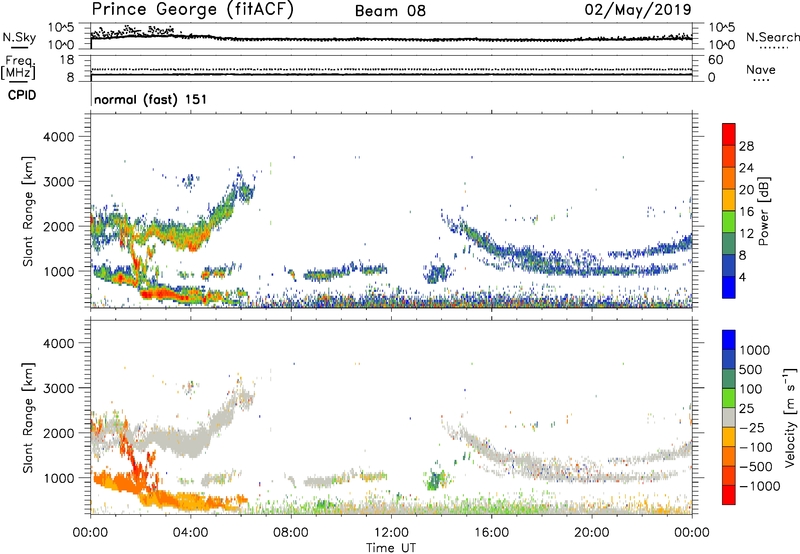
Task: Click the "18" frequency axis tick label
Action: click(67, 60)
